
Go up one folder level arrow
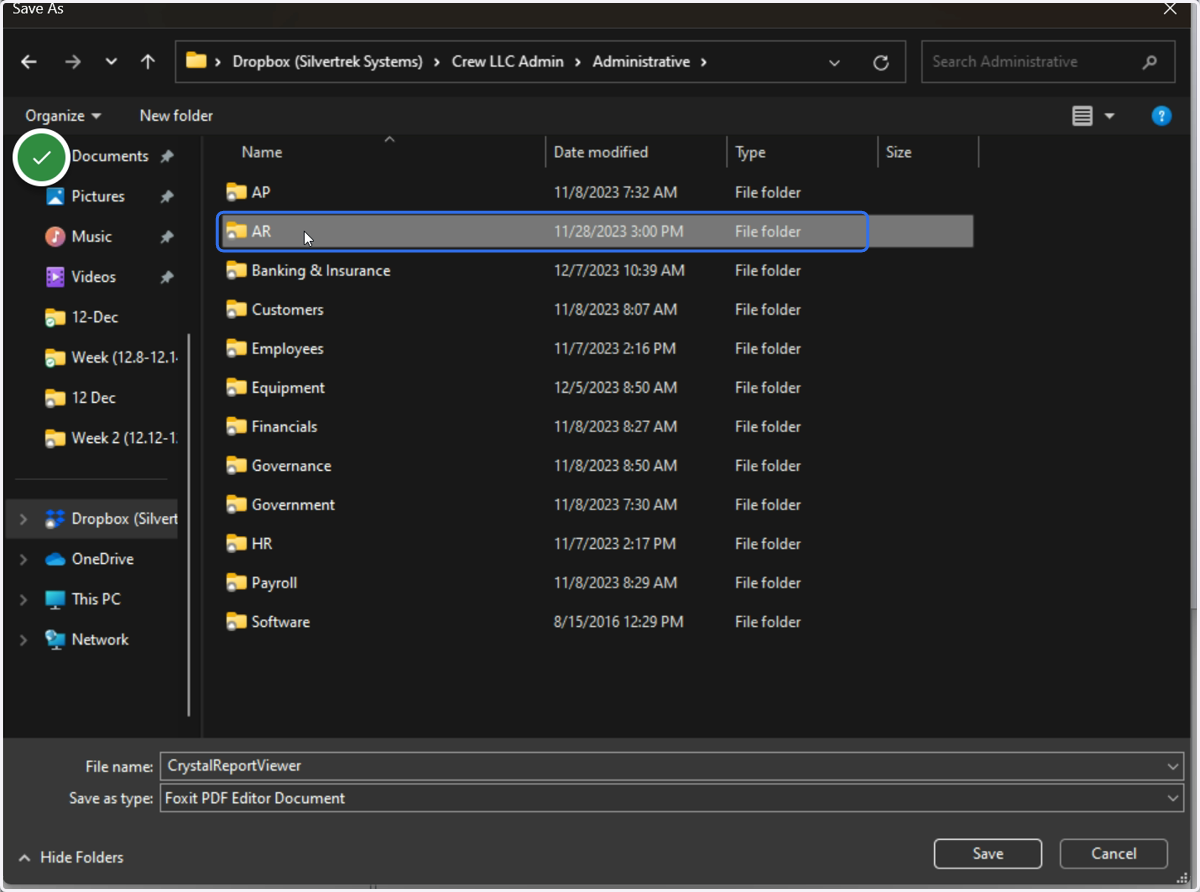(x=148, y=62)
